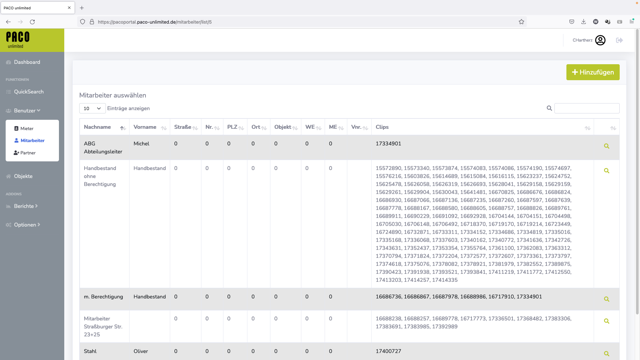Click the site lock security icon
640x360 pixels.
[92, 22]
